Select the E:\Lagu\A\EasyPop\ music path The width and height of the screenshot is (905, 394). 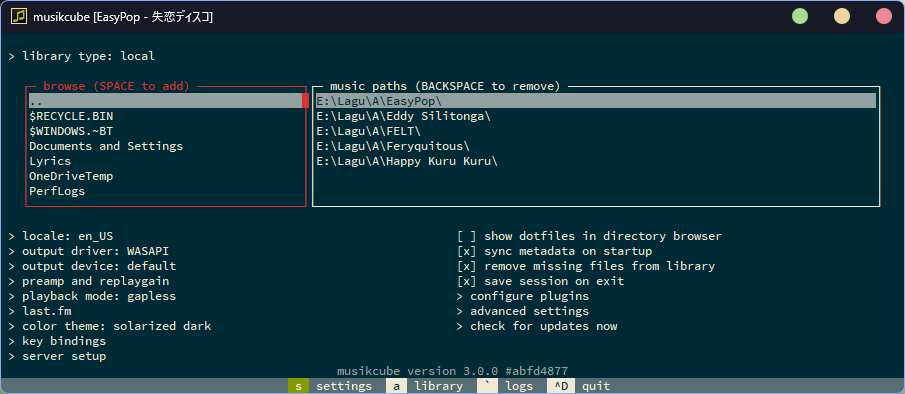[x=596, y=101]
